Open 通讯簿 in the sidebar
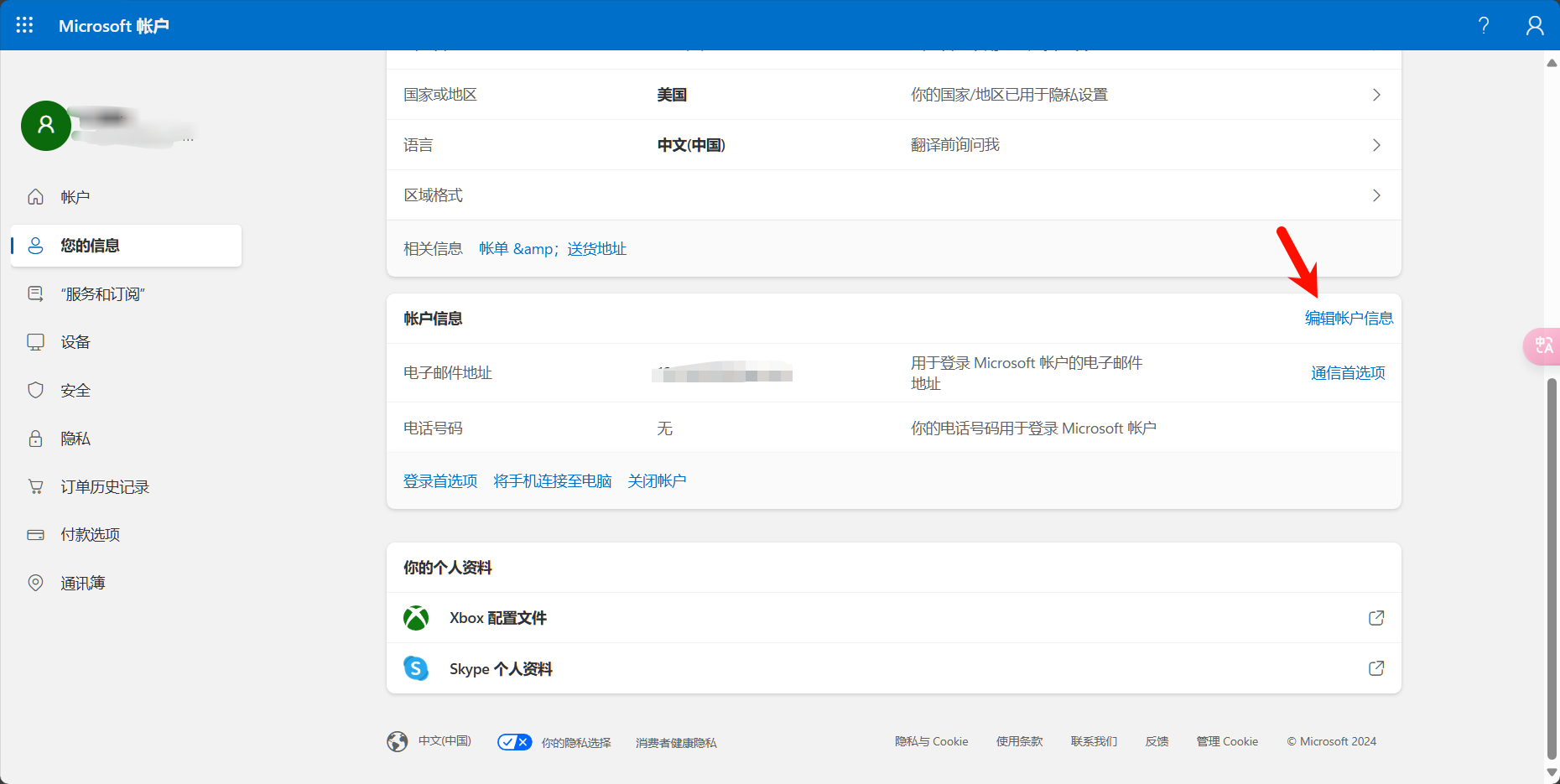Image resolution: width=1560 pixels, height=784 pixels. 126,584
